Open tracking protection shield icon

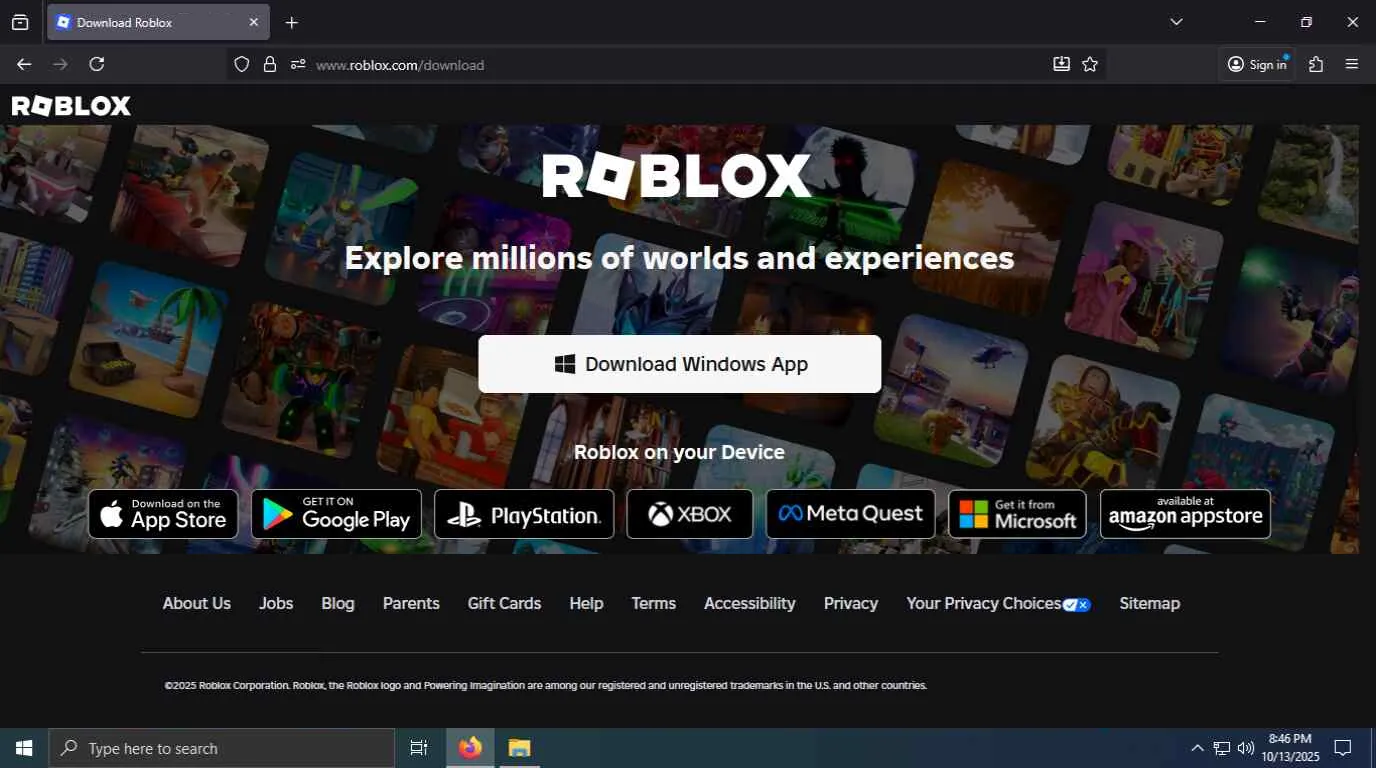(x=241, y=64)
